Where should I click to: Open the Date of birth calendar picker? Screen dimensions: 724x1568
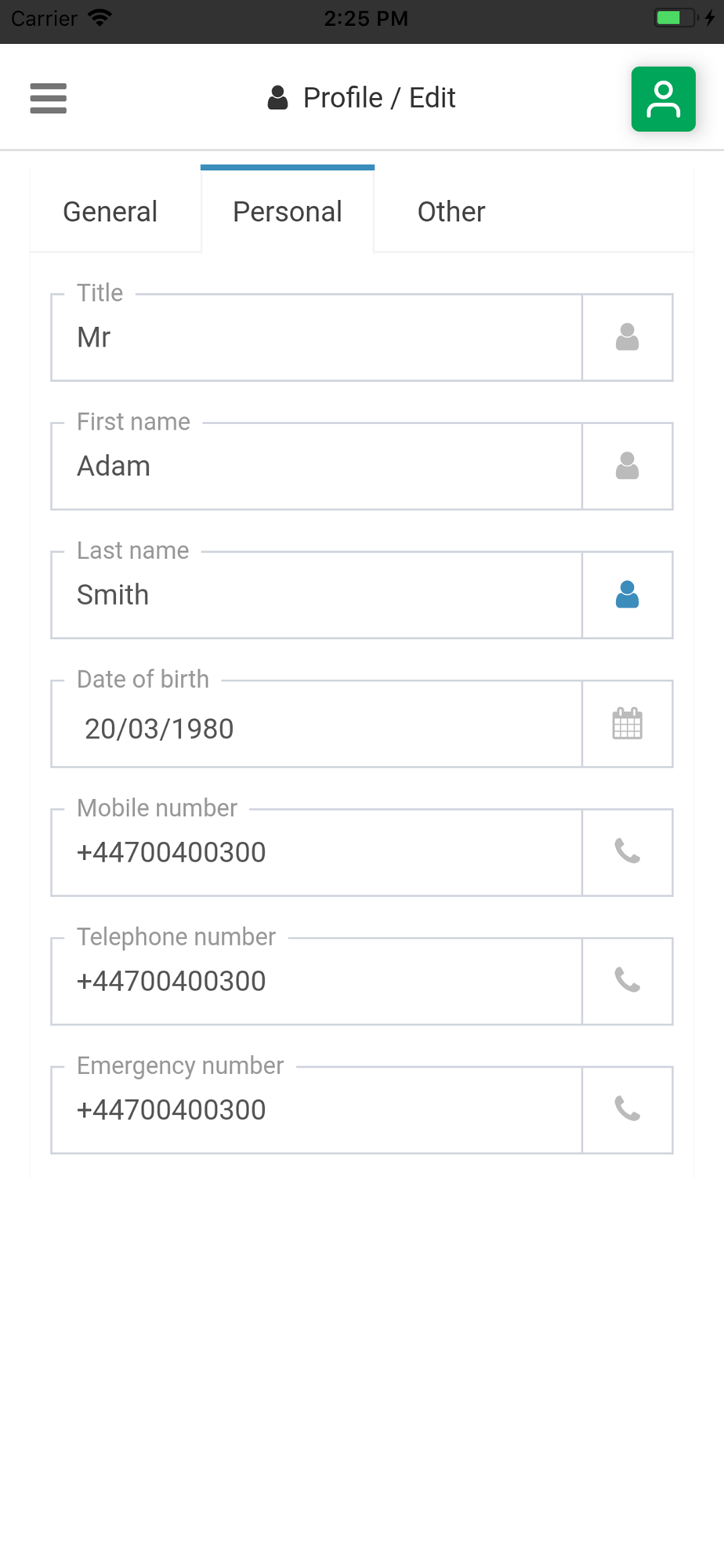(x=627, y=724)
